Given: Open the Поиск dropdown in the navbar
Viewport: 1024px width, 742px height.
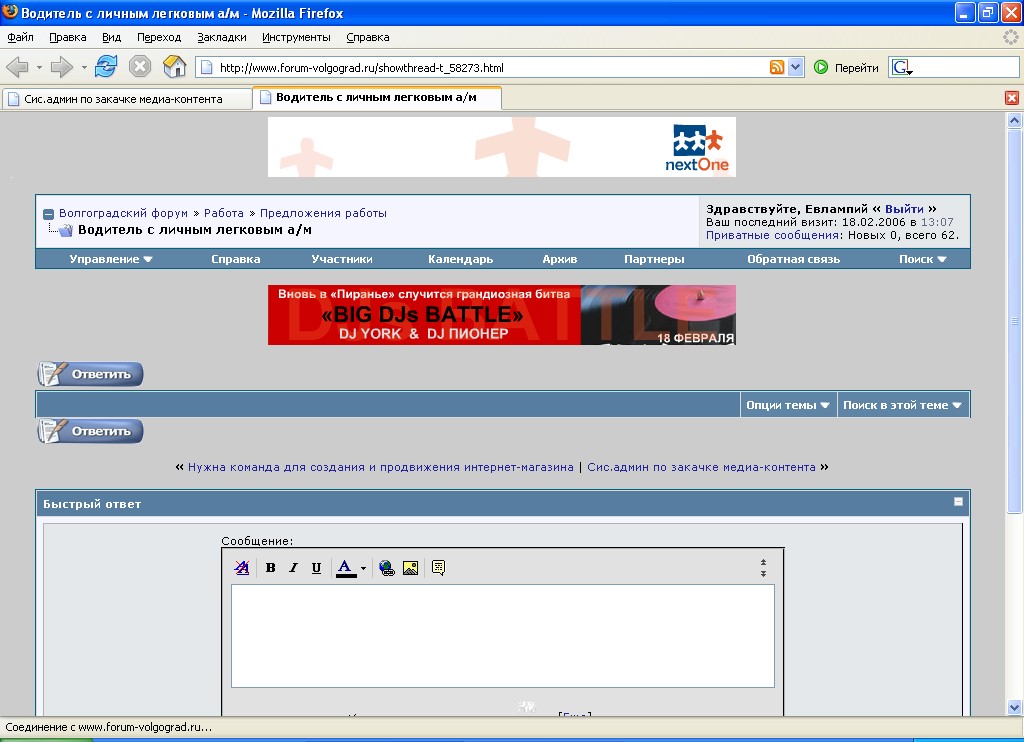Looking at the screenshot, I should pyautogui.click(x=922, y=259).
